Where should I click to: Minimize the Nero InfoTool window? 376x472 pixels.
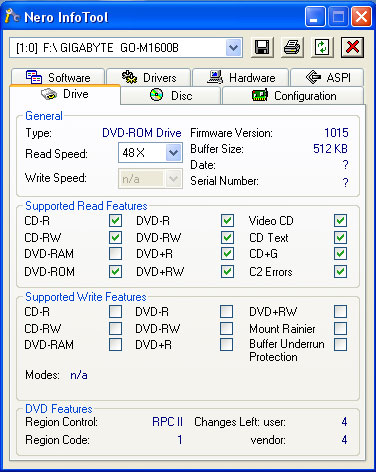tap(314, 17)
